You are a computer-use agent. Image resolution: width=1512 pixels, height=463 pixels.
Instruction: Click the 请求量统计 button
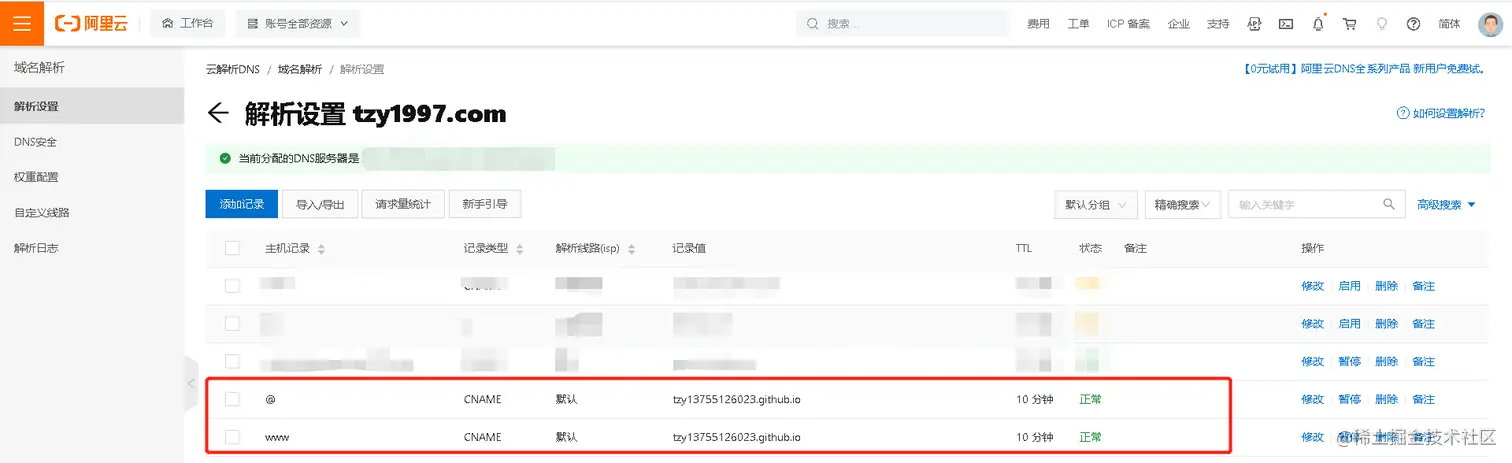coord(403,204)
